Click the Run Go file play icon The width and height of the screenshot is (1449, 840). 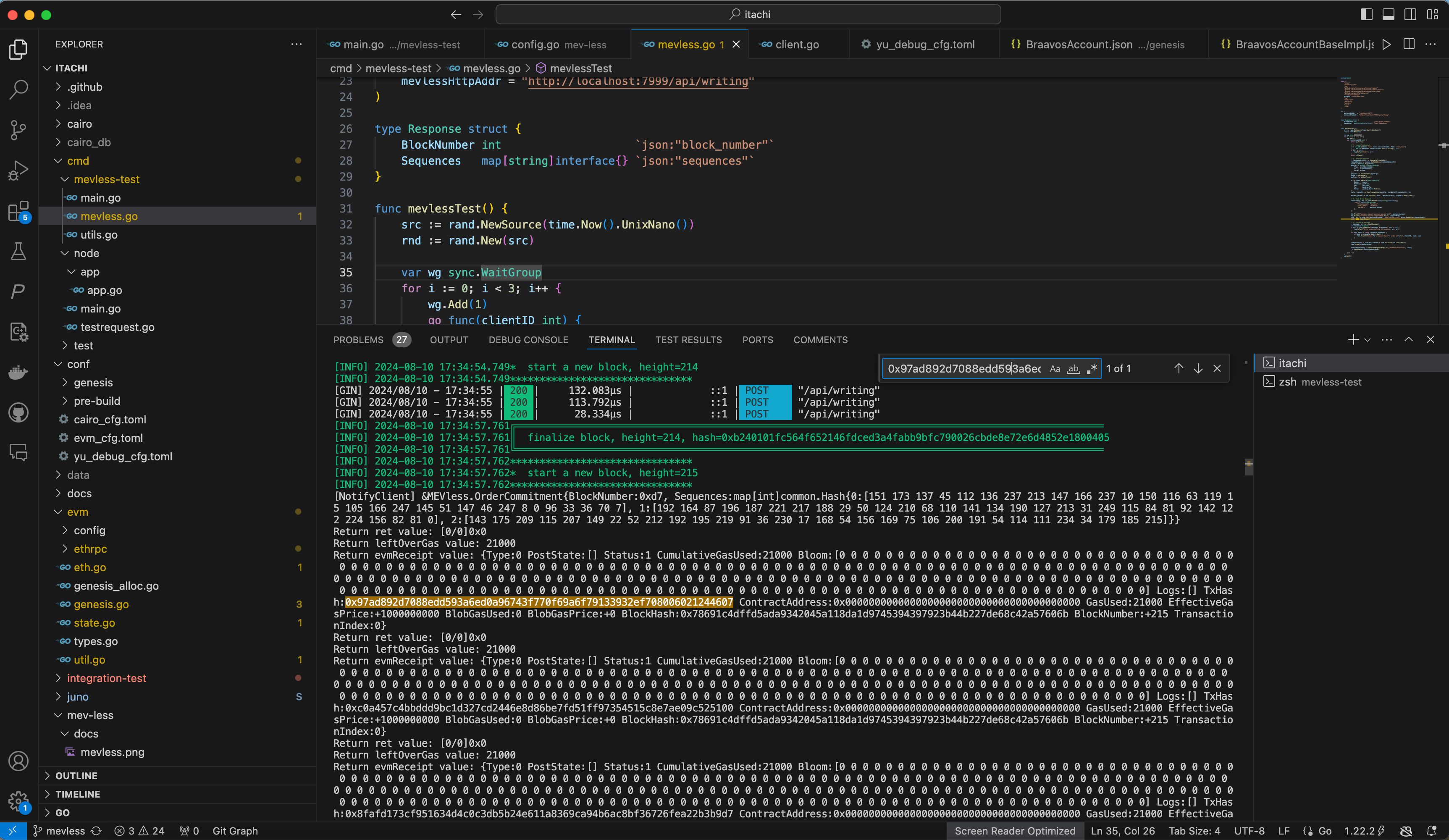(1386, 44)
